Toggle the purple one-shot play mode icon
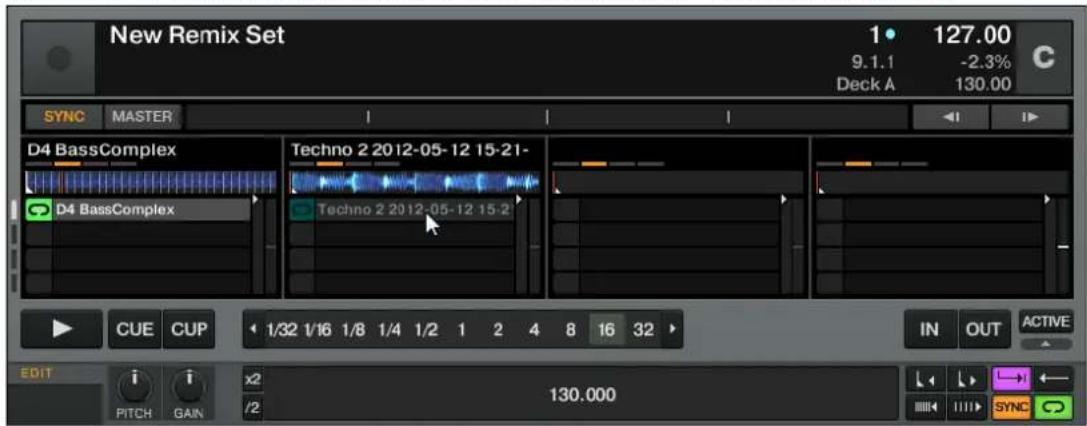 1011,380
